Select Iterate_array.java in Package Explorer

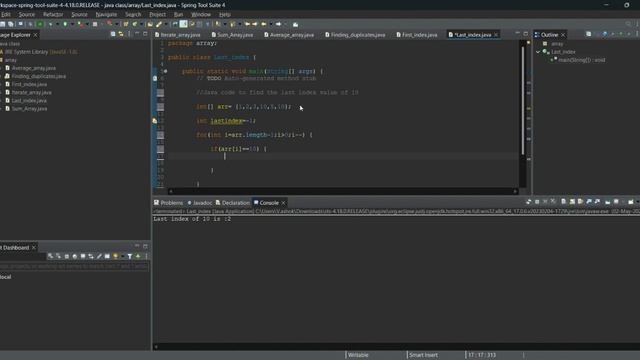[31, 93]
